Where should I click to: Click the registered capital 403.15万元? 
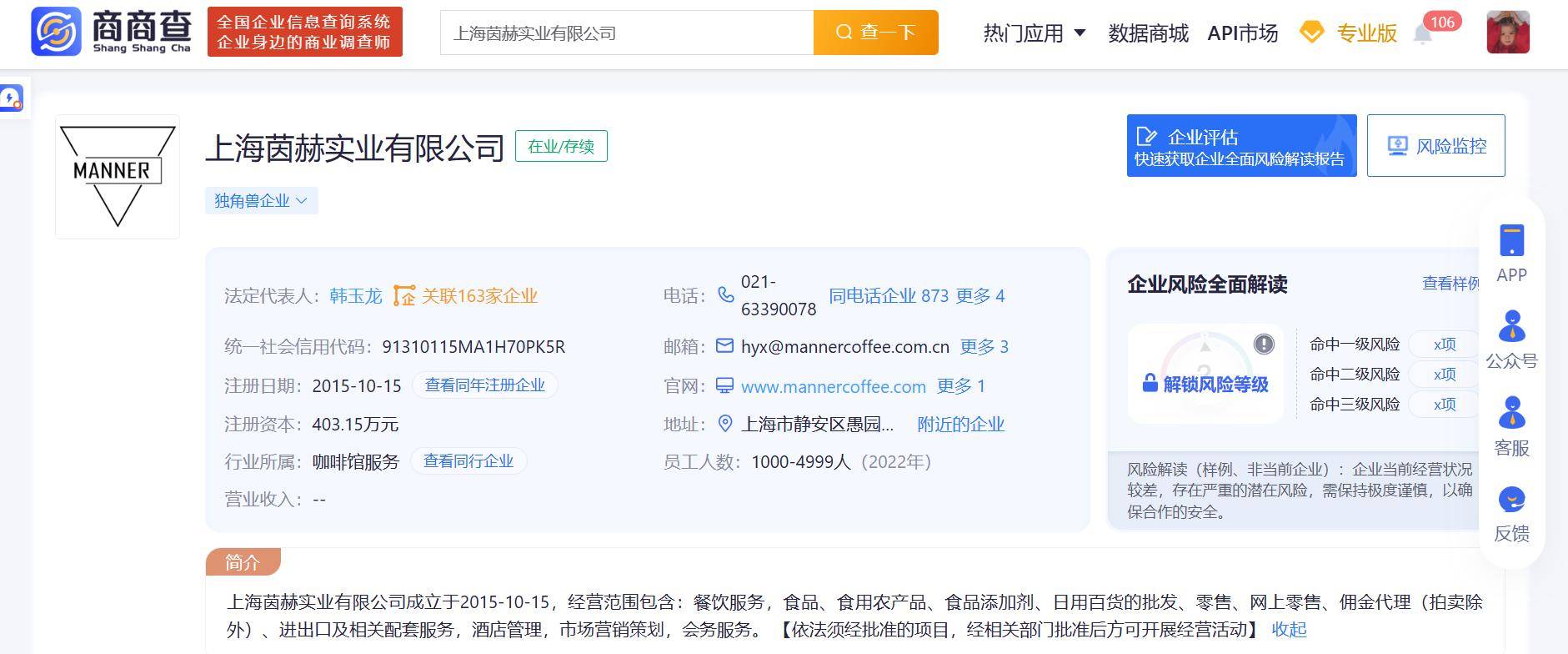click(355, 424)
